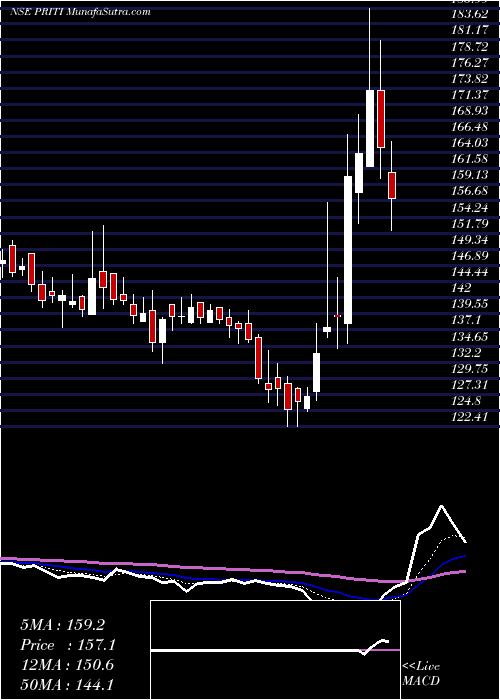
Task: Select the 164.03 price axis label
Action: click(469, 143)
